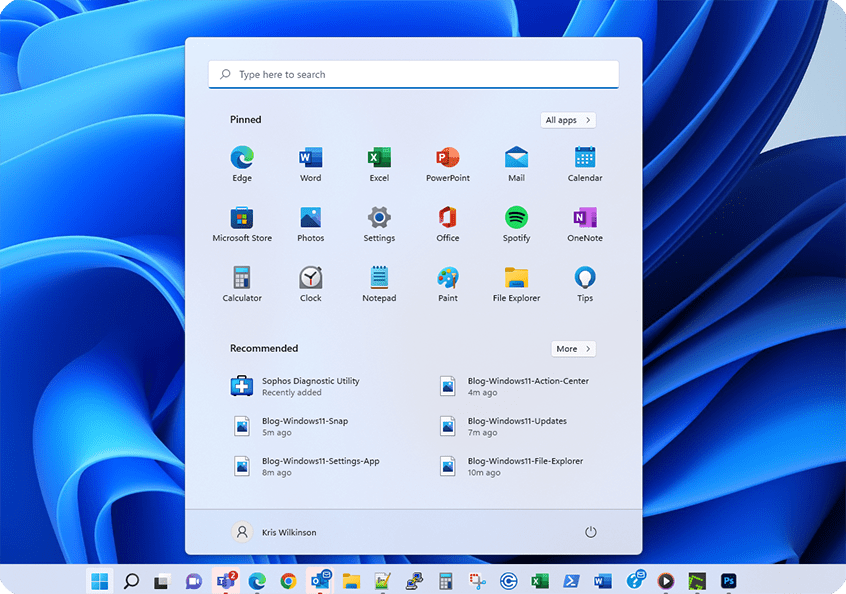The height and width of the screenshot is (594, 846).
Task: Click the Type here to search field
Action: (x=413, y=75)
